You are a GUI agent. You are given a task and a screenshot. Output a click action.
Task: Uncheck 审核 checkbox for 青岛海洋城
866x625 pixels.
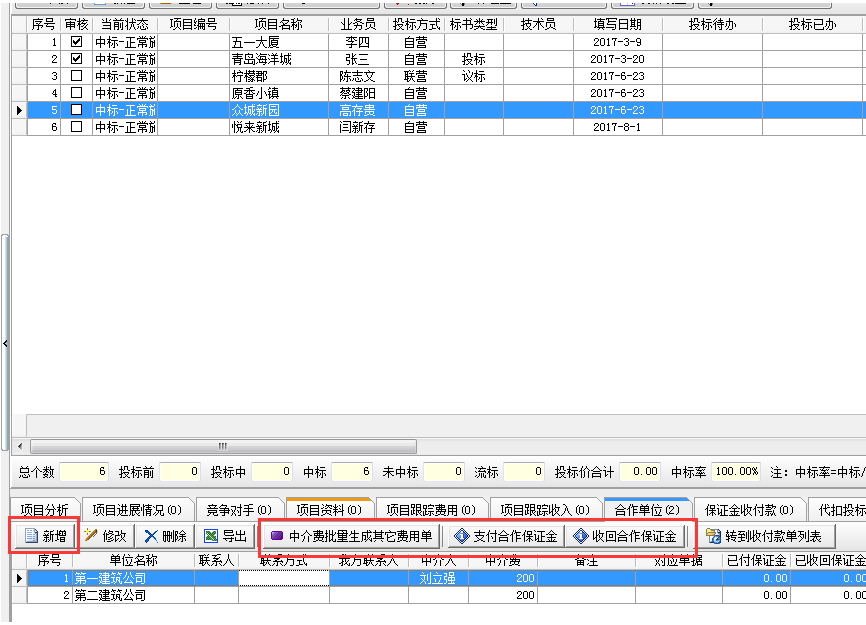[76, 59]
